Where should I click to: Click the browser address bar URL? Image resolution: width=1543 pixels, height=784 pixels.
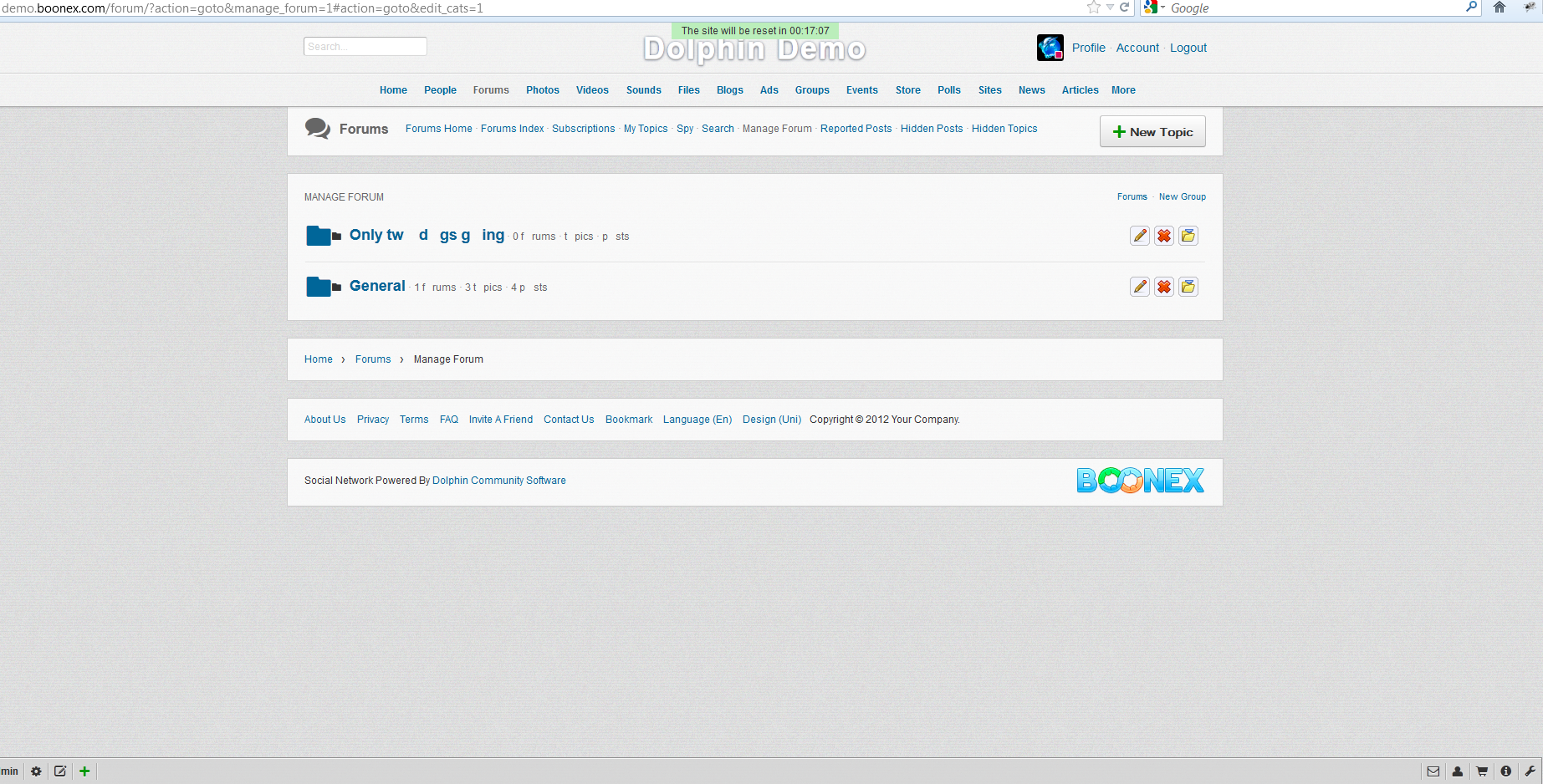[x=243, y=8]
